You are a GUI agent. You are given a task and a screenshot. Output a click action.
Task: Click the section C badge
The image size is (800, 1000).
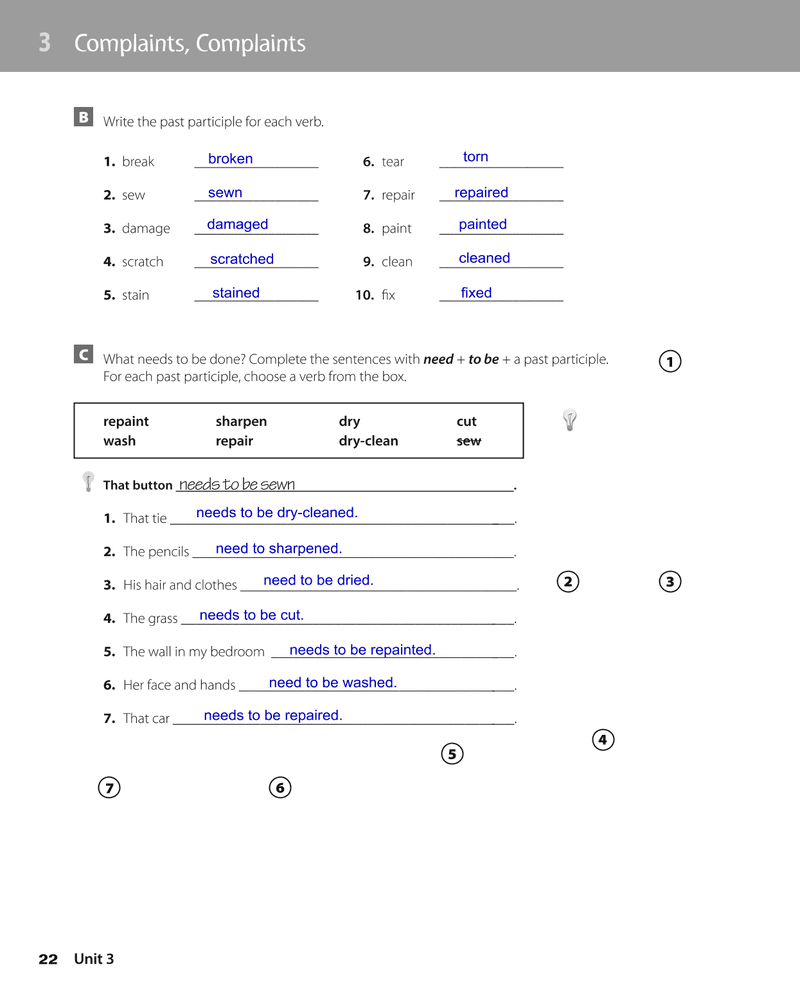tap(83, 354)
